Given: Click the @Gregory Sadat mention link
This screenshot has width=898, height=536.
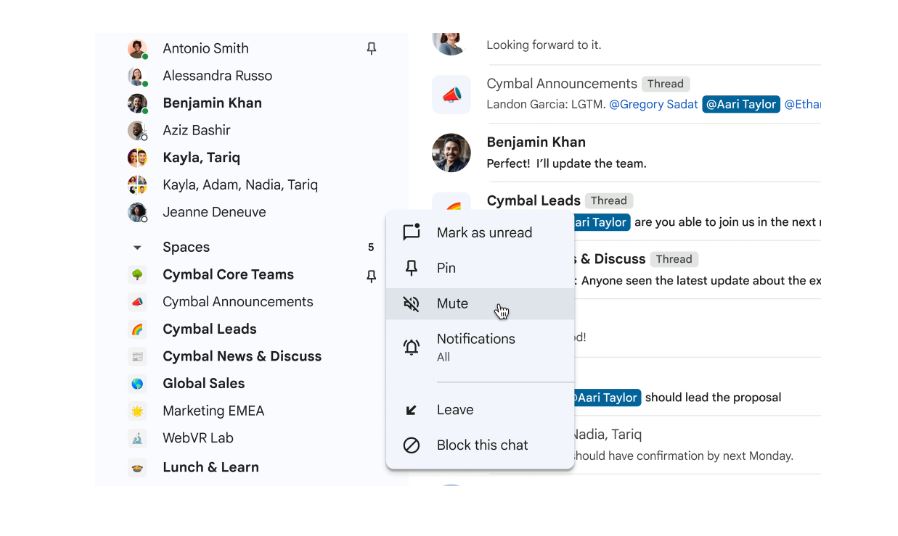Looking at the screenshot, I should [653, 104].
